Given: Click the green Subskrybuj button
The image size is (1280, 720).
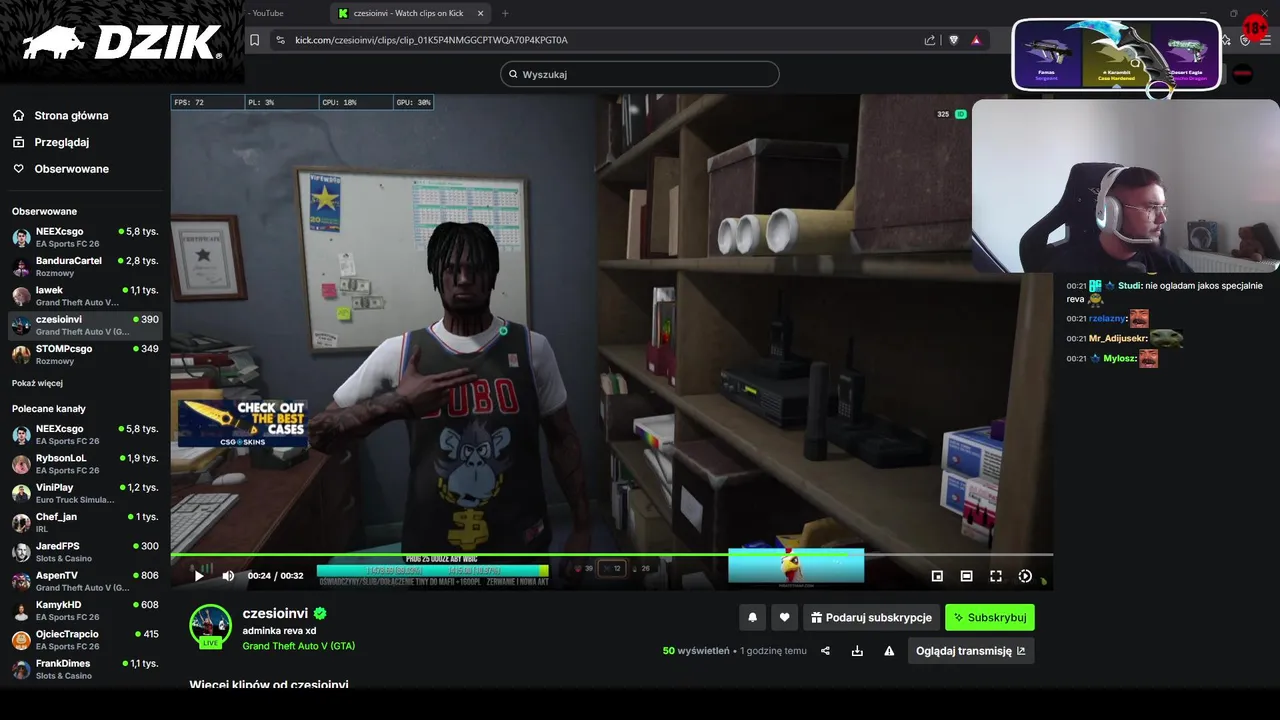Looking at the screenshot, I should (x=990, y=618).
